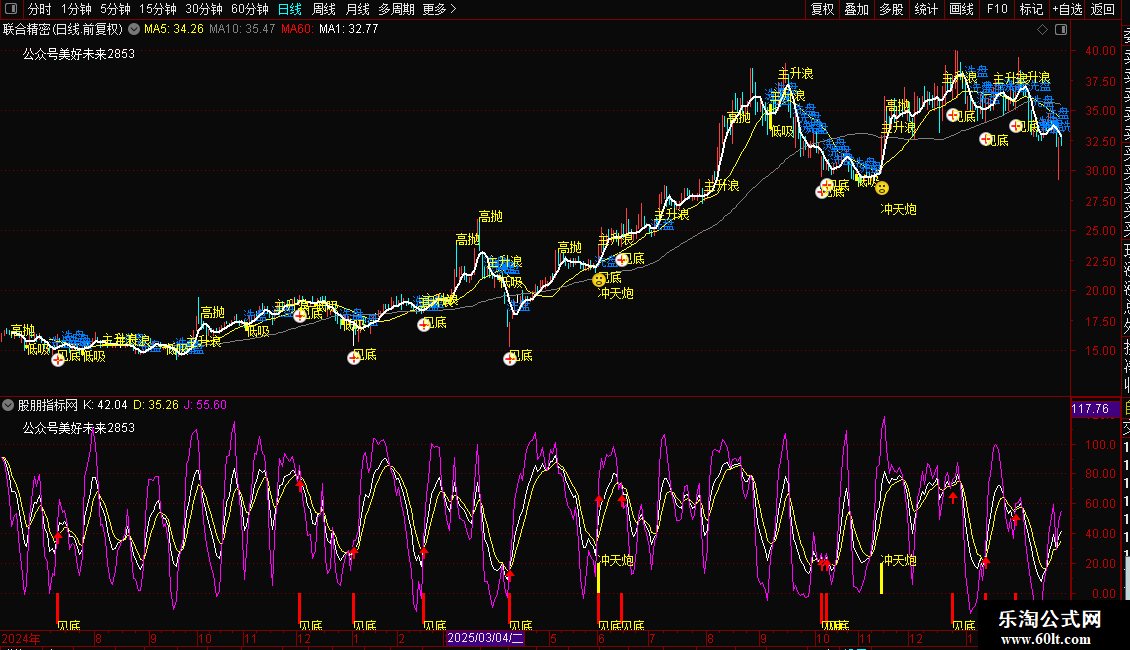Screen dimensions: 1130x650
Task: Add stock using +自选 button
Action: tap(1067, 9)
